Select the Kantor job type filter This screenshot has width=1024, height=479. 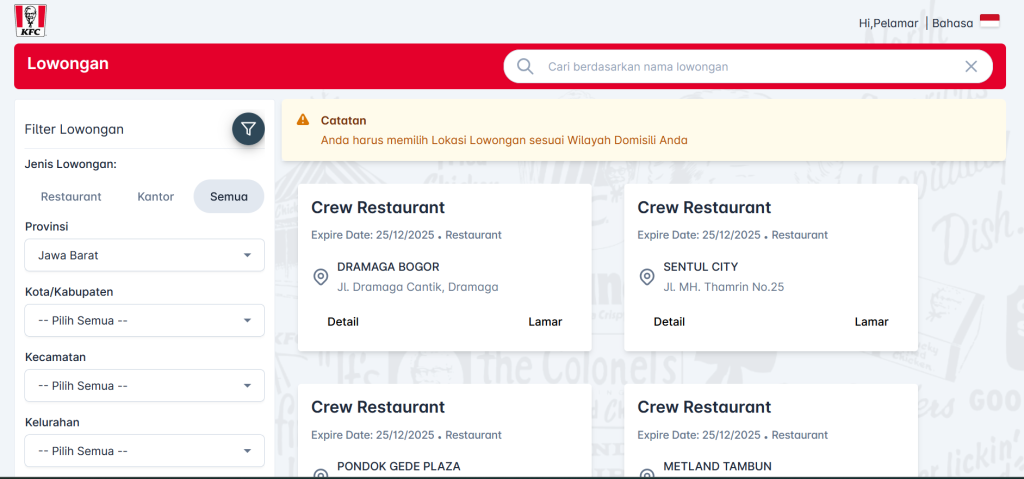[x=155, y=197]
